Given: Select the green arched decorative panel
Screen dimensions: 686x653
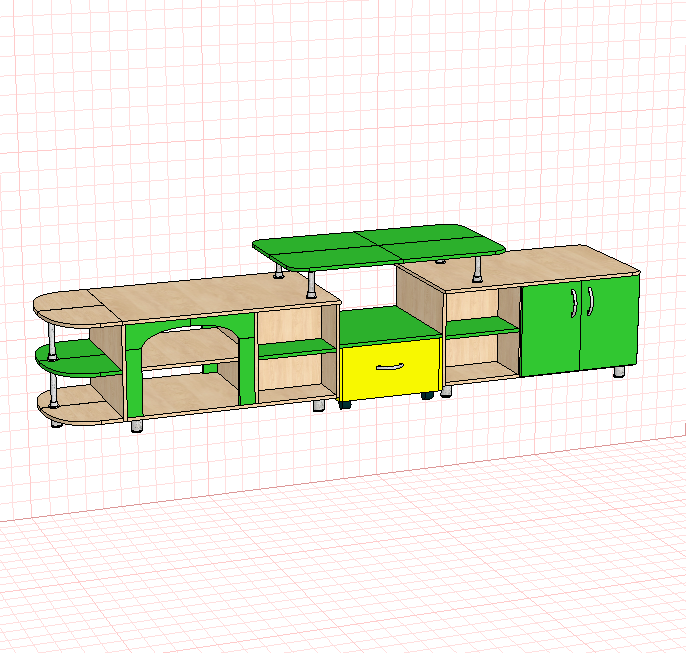Looking at the screenshot, I should coord(190,366).
